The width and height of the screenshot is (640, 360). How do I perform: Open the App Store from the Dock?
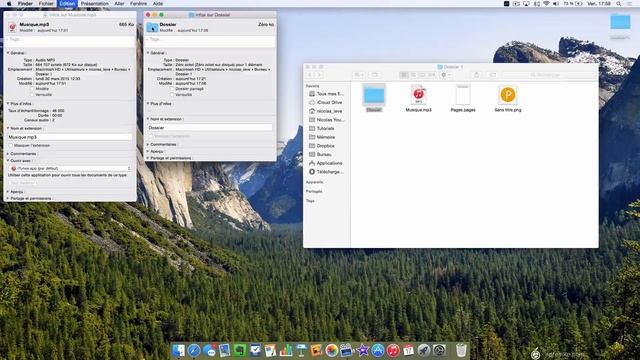(x=378, y=350)
